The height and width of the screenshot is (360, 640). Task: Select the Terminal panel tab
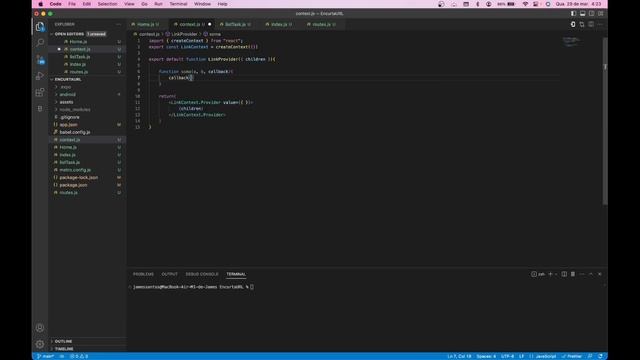236,274
